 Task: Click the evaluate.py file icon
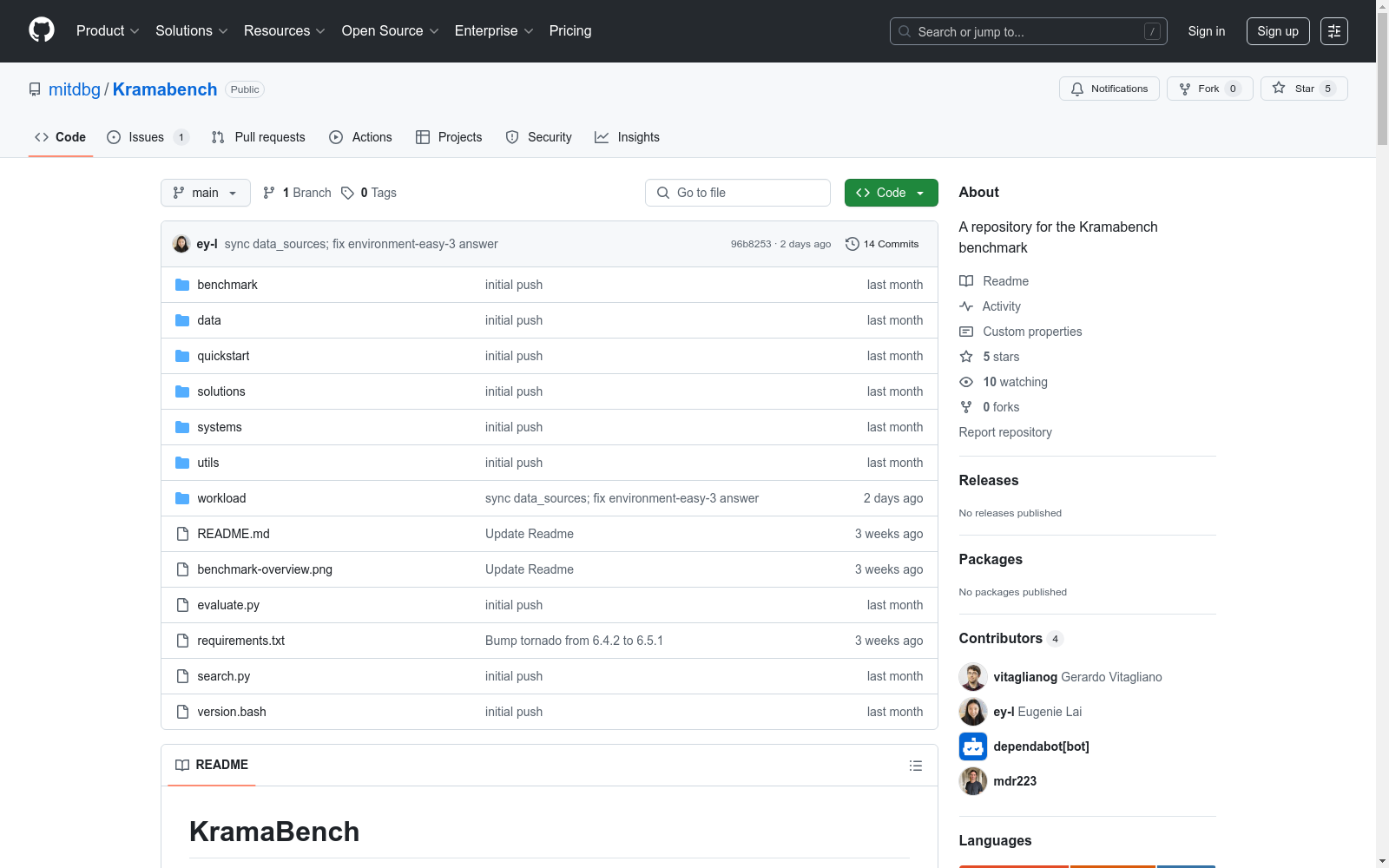click(x=182, y=605)
